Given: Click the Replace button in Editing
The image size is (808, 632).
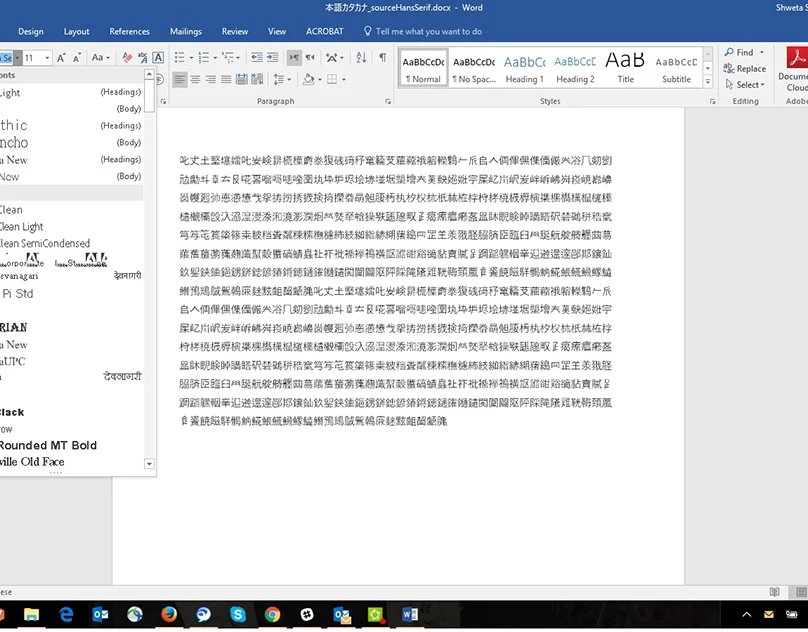Looking at the screenshot, I should coord(744,69).
